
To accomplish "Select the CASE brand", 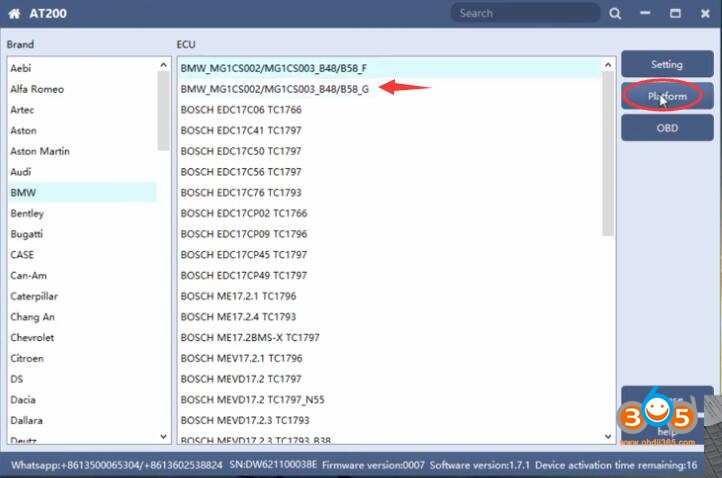I will tap(82, 255).
